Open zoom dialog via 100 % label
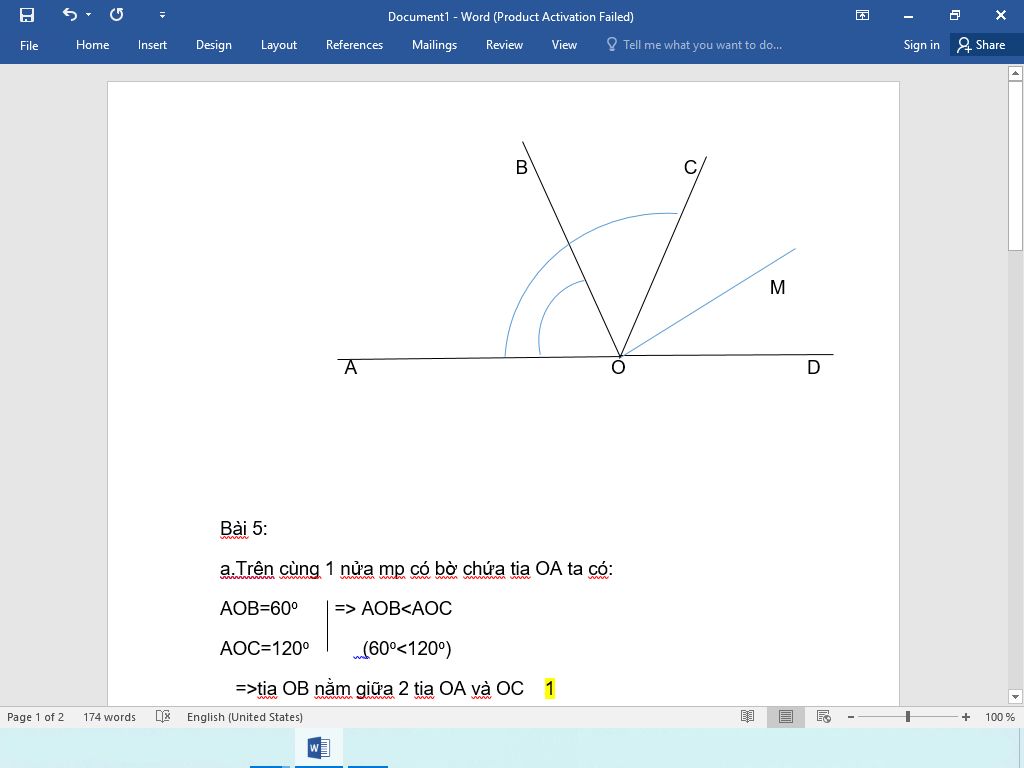This screenshot has width=1024, height=768. 1000,717
